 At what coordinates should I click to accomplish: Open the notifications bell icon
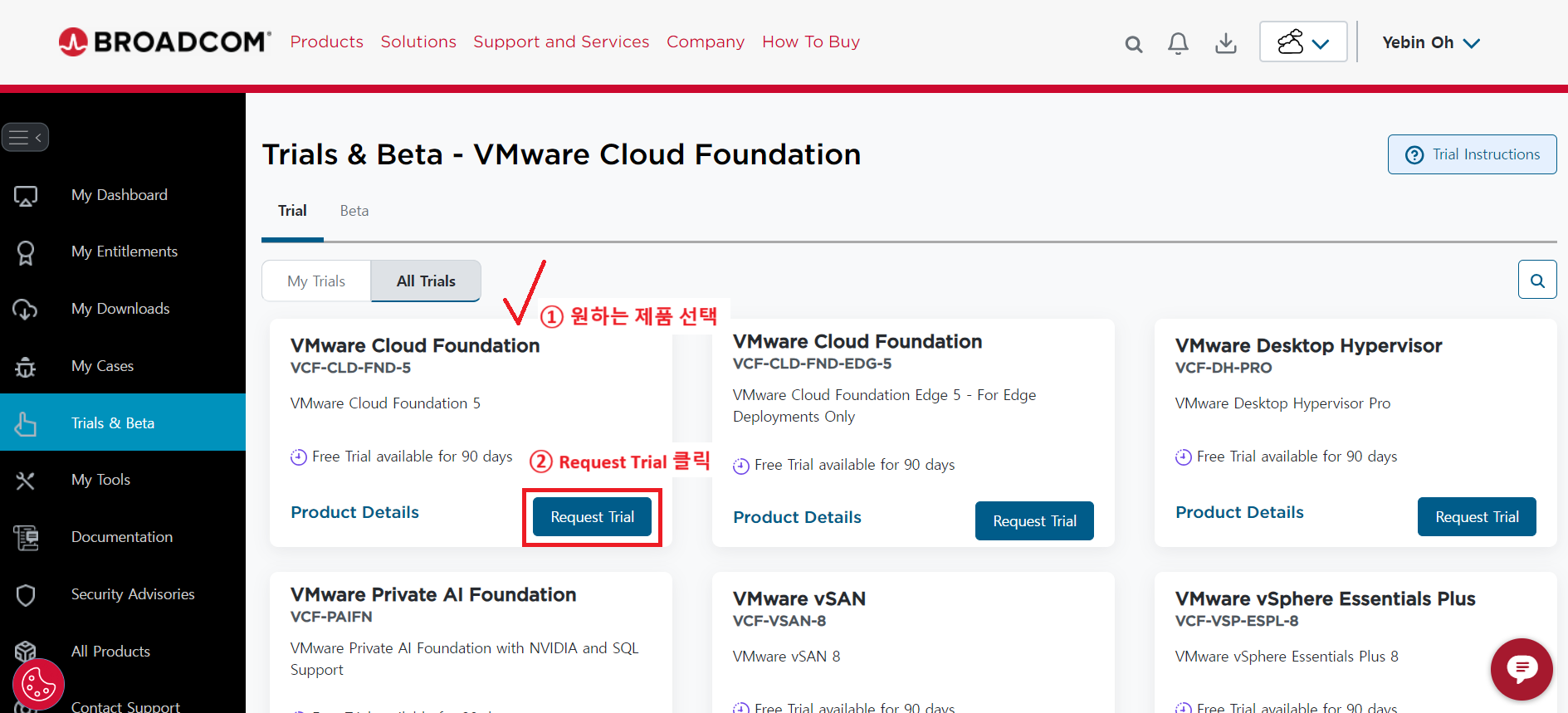(x=1178, y=43)
